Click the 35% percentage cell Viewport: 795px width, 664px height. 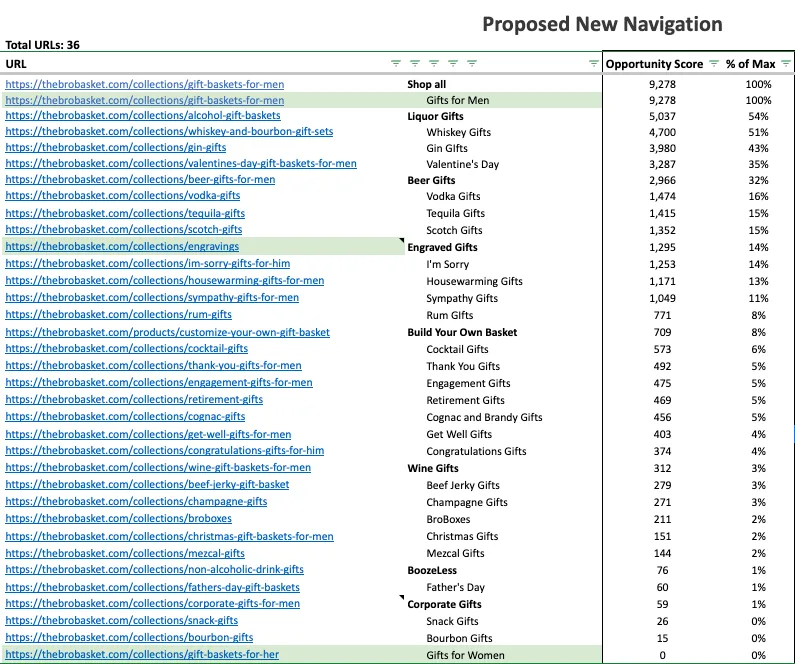pos(758,164)
